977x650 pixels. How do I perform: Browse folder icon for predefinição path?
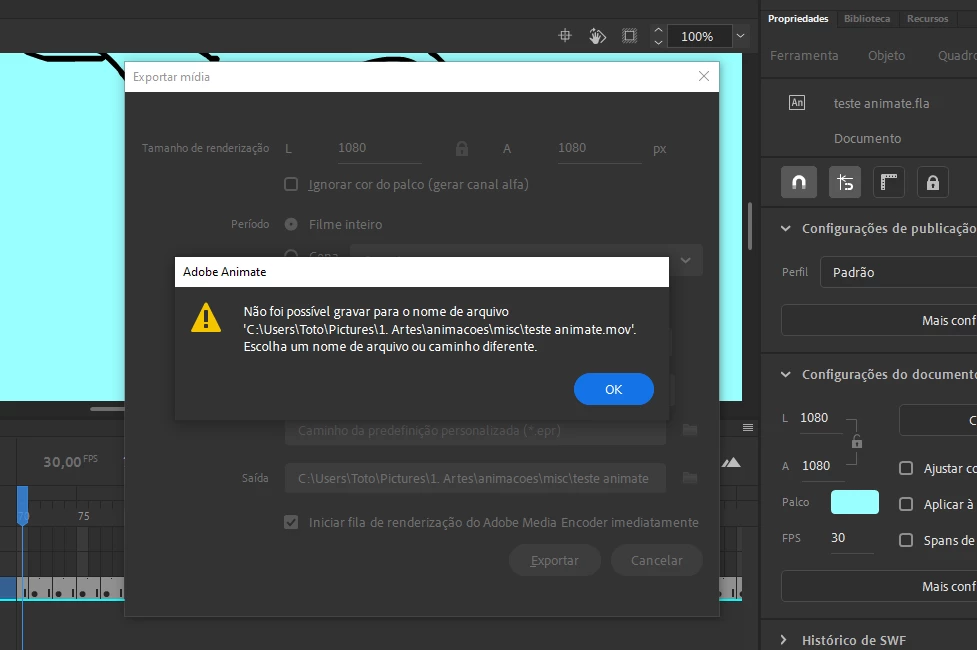coord(690,429)
